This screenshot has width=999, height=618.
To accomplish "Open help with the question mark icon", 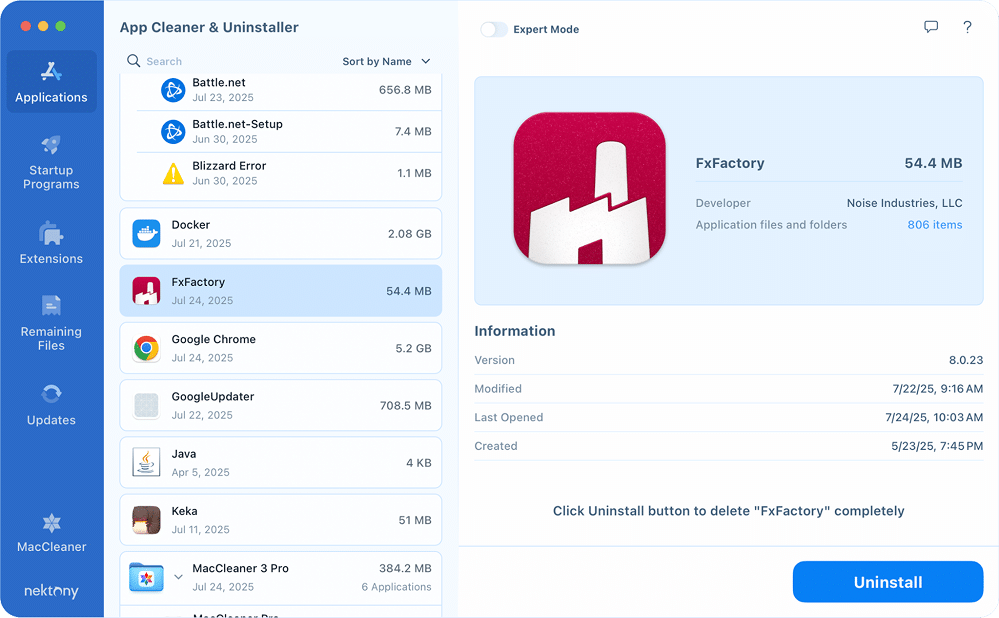I will [967, 27].
